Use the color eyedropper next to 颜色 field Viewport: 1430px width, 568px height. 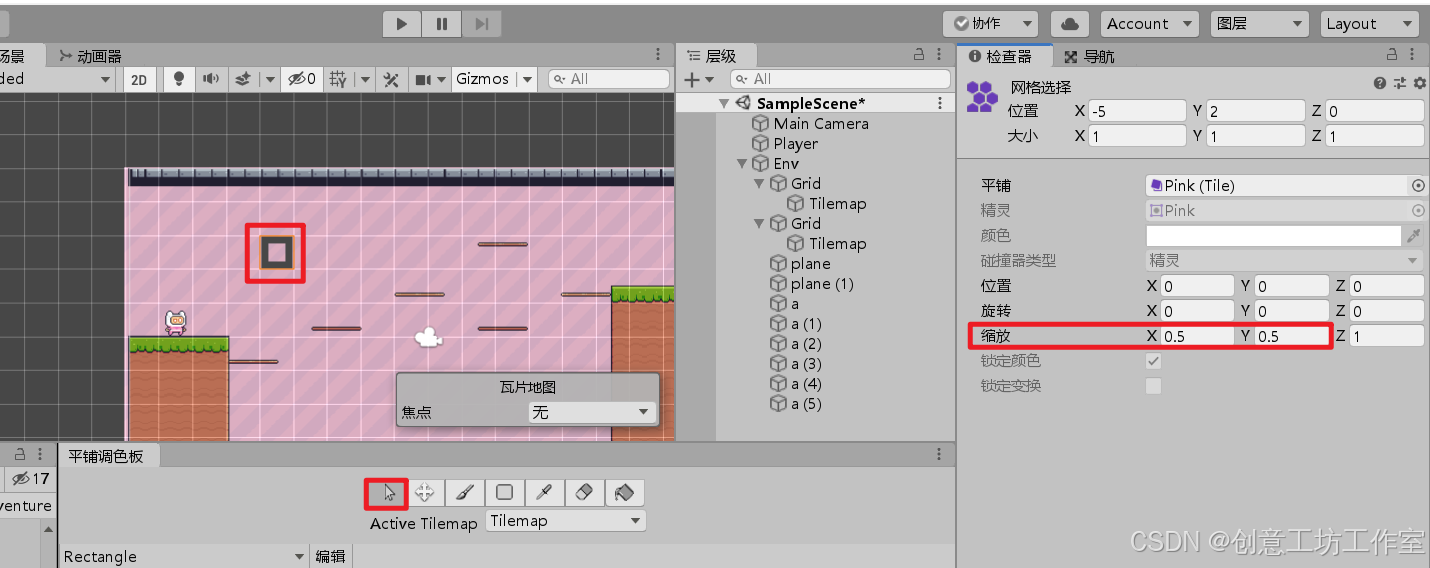[x=1414, y=236]
